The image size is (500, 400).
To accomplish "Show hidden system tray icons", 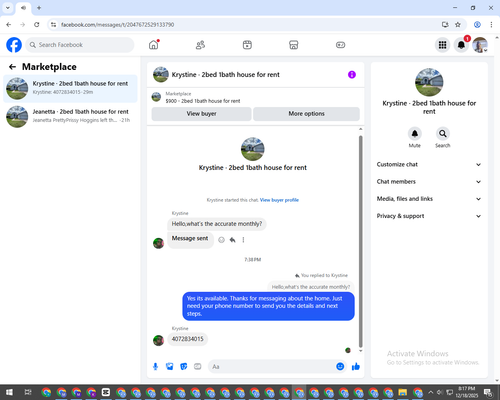I will pyautogui.click(x=430, y=392).
